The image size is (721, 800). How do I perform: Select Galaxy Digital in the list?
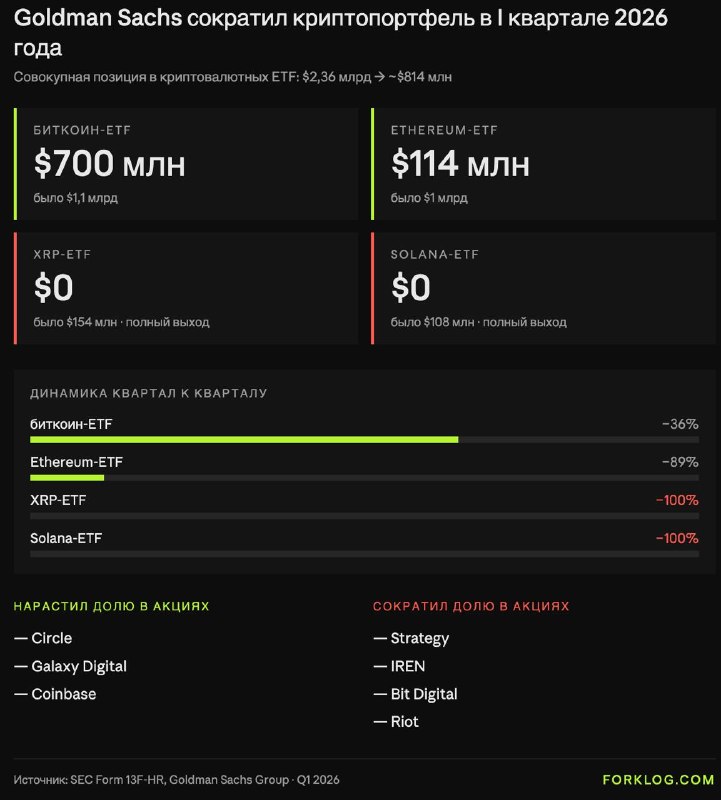[79, 666]
